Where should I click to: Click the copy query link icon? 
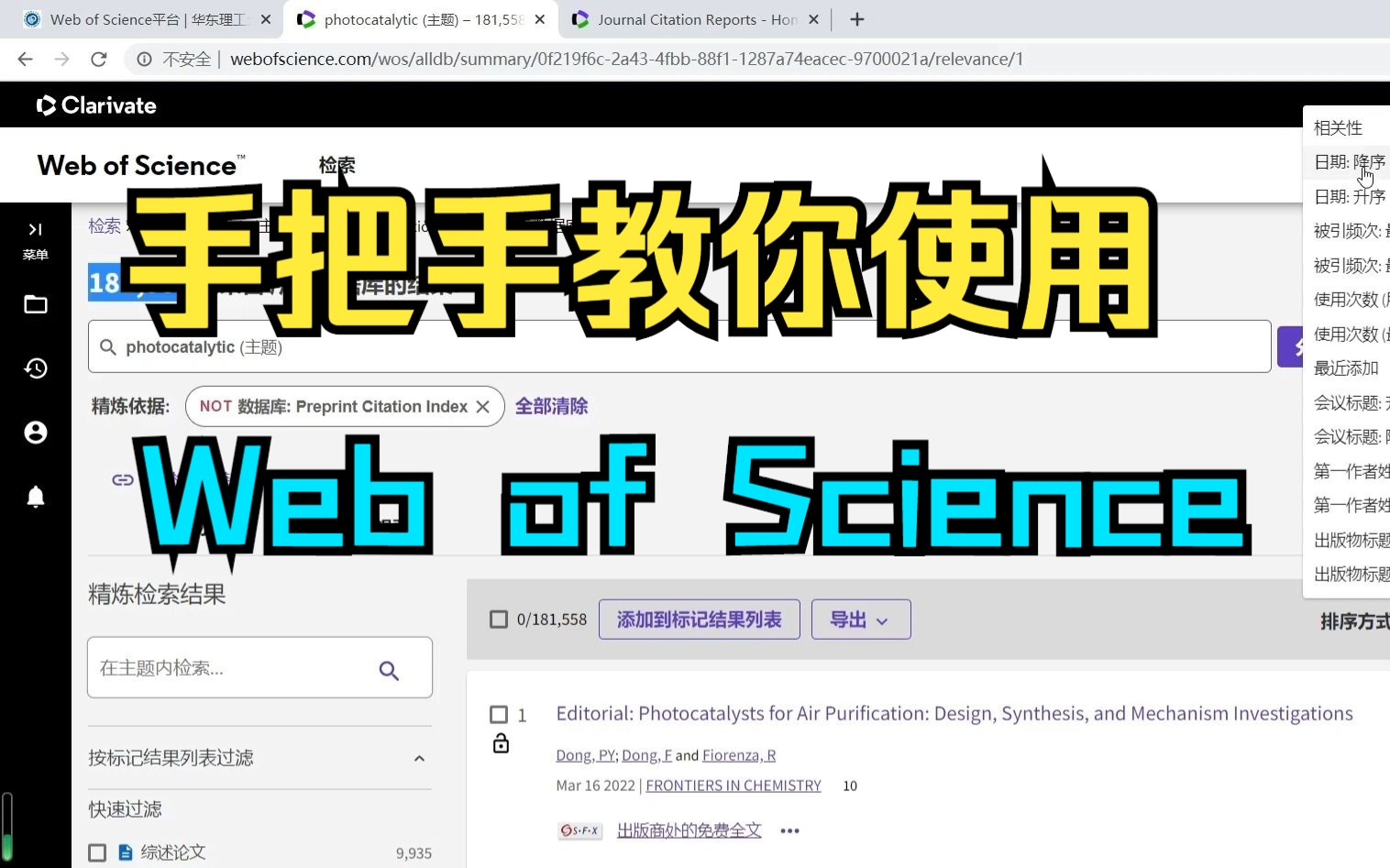point(123,479)
